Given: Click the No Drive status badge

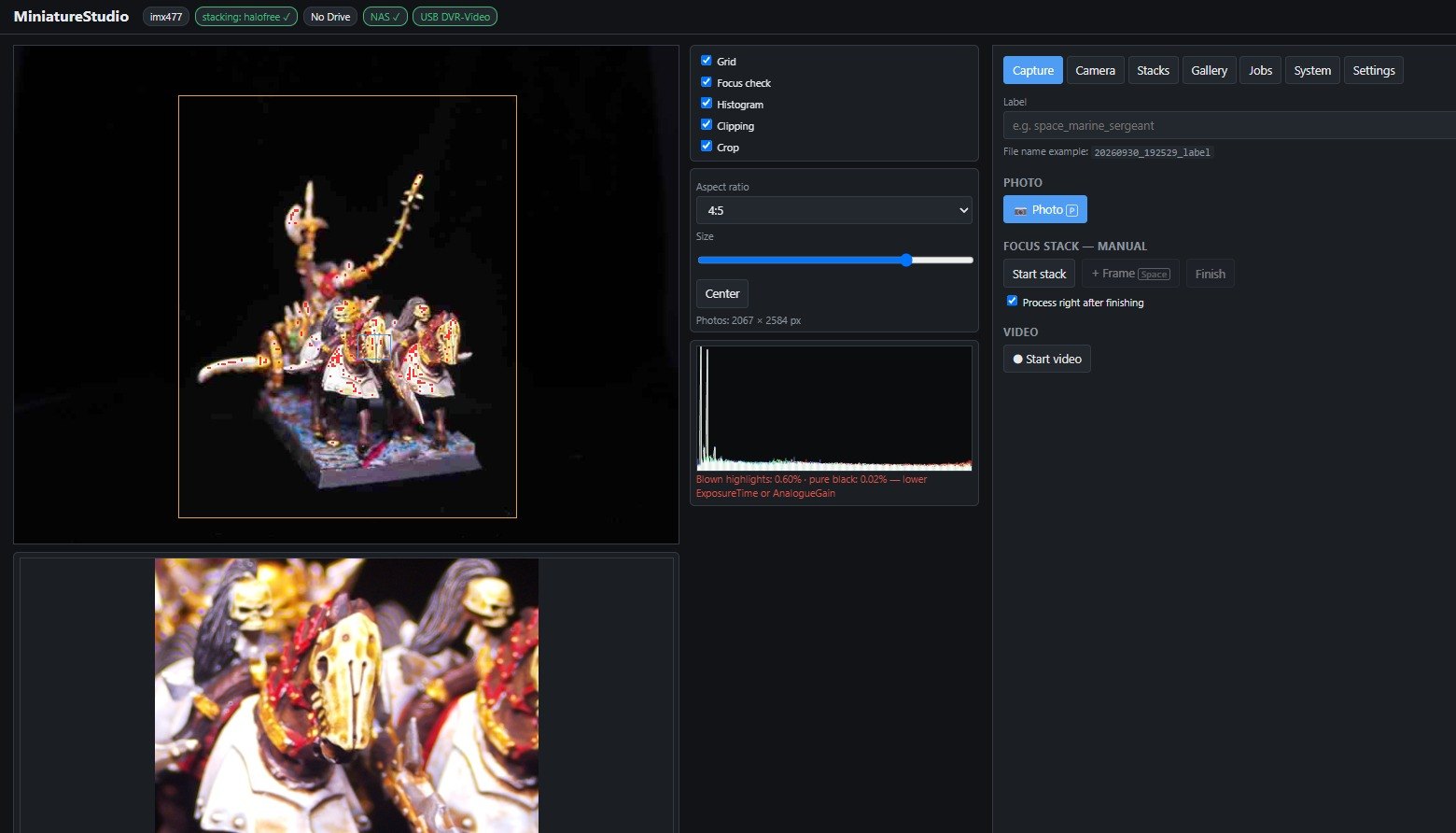Looking at the screenshot, I should [330, 17].
